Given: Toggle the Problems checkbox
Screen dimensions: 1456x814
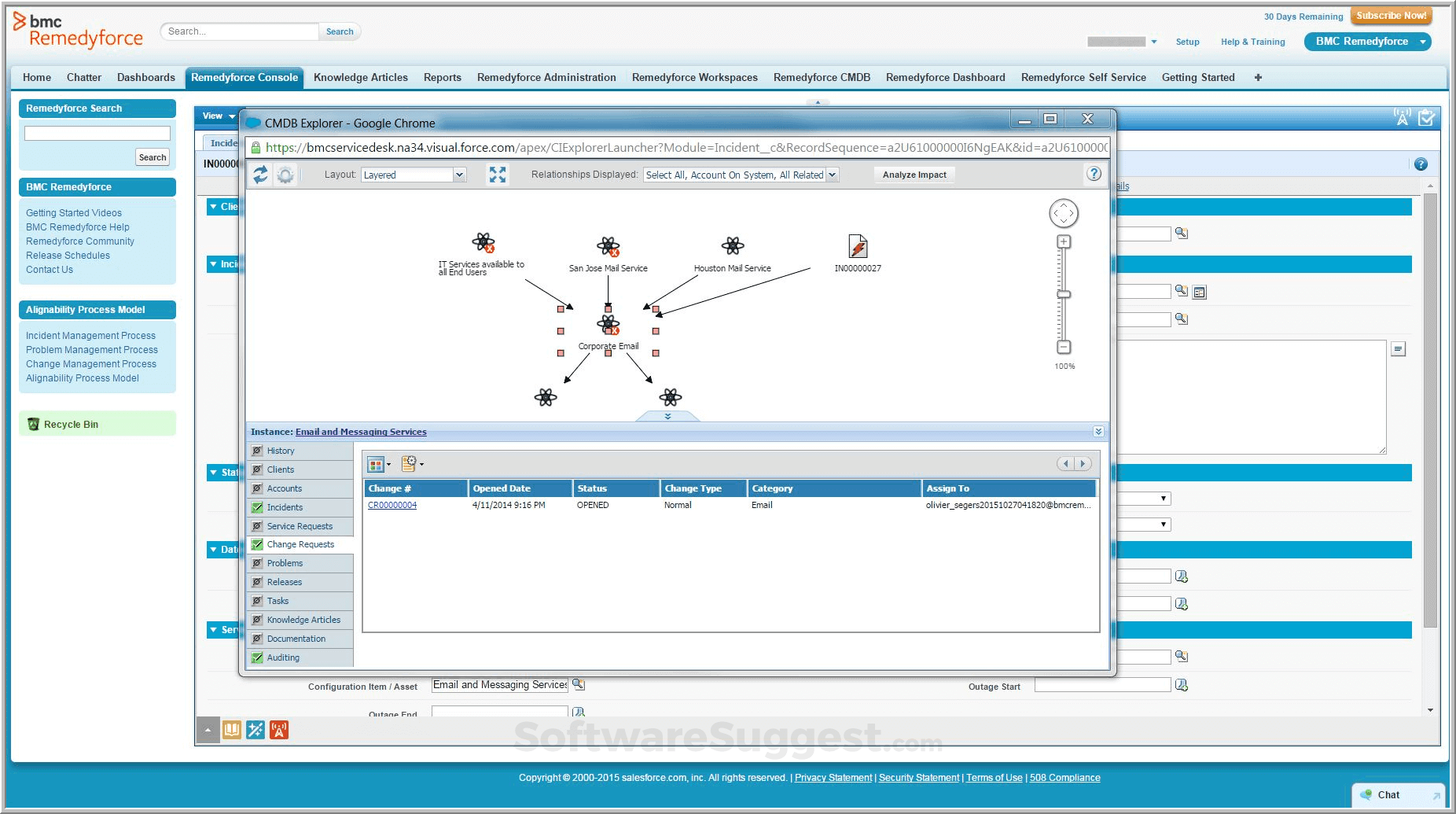Looking at the screenshot, I should (257, 563).
